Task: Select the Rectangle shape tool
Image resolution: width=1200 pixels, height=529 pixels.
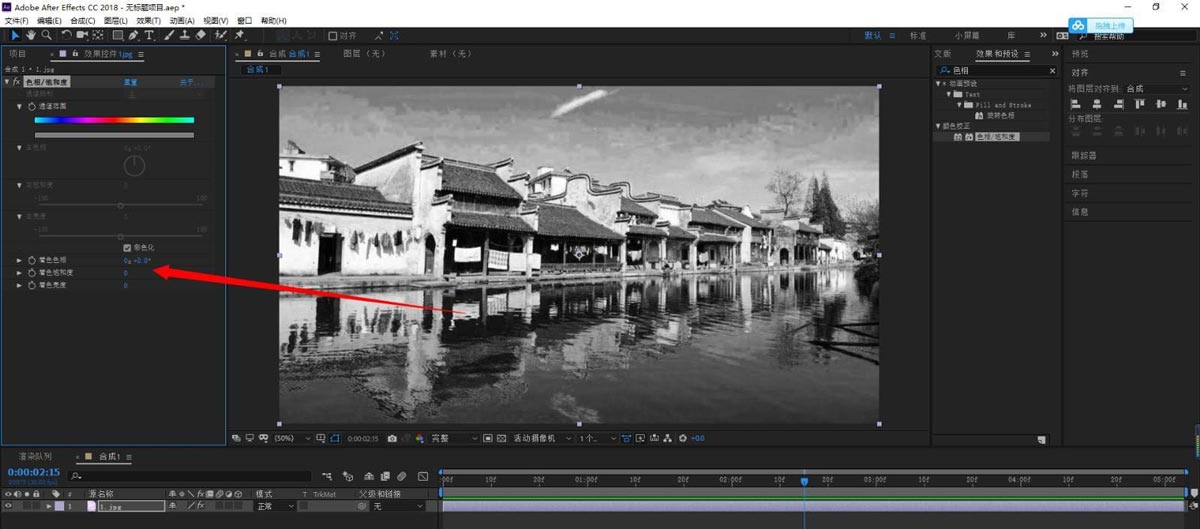Action: (117, 35)
